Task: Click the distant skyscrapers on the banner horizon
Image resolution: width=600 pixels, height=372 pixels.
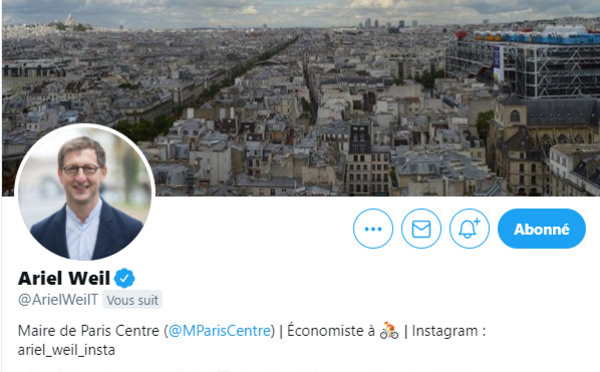Action: pos(385,24)
